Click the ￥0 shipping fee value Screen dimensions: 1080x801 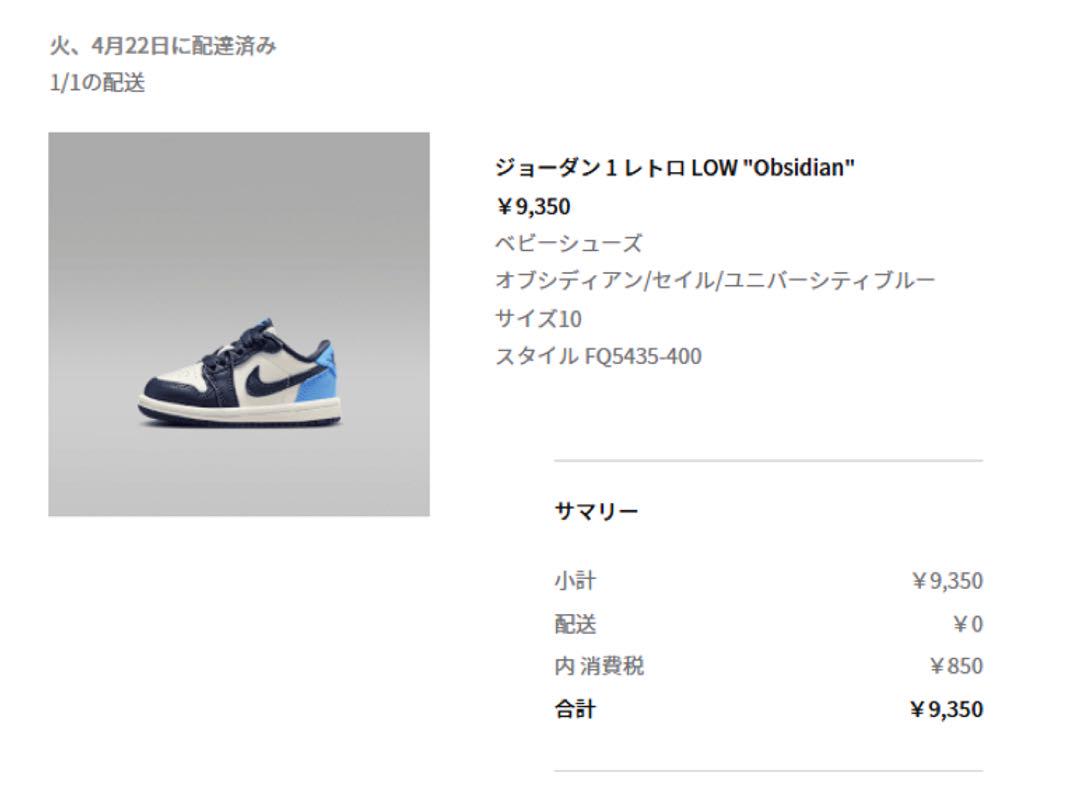coord(968,624)
